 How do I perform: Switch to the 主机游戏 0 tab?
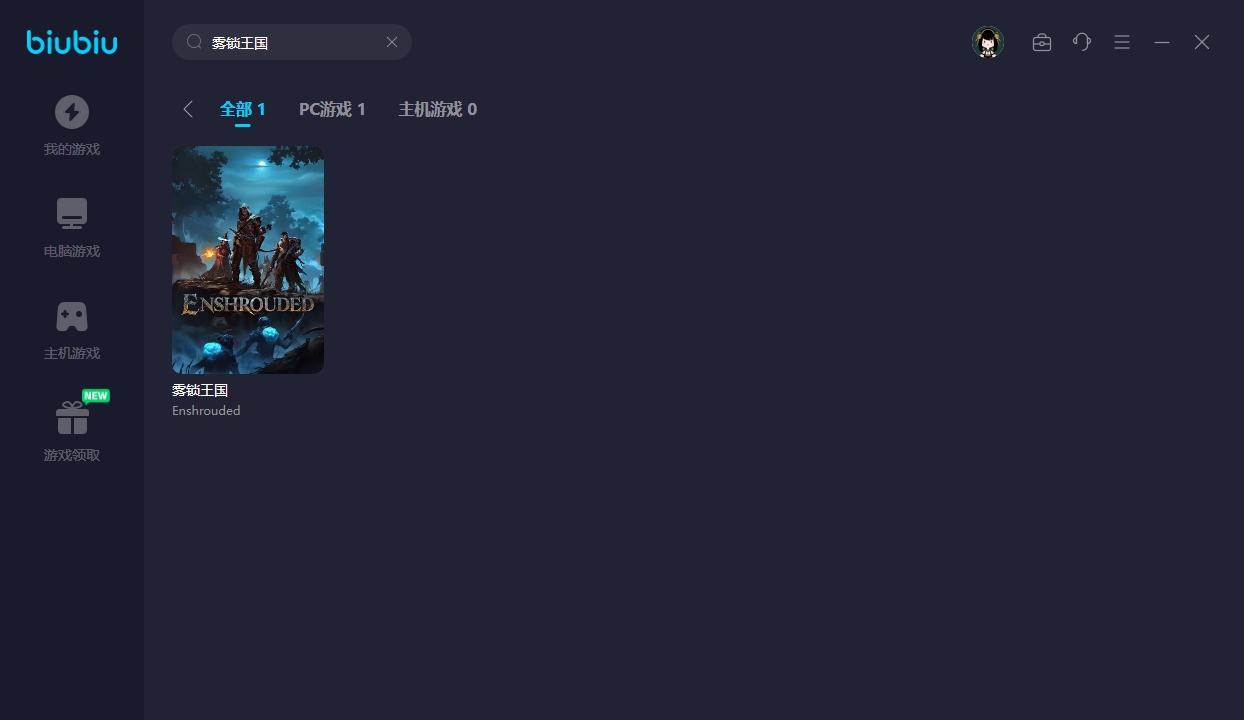click(x=438, y=109)
